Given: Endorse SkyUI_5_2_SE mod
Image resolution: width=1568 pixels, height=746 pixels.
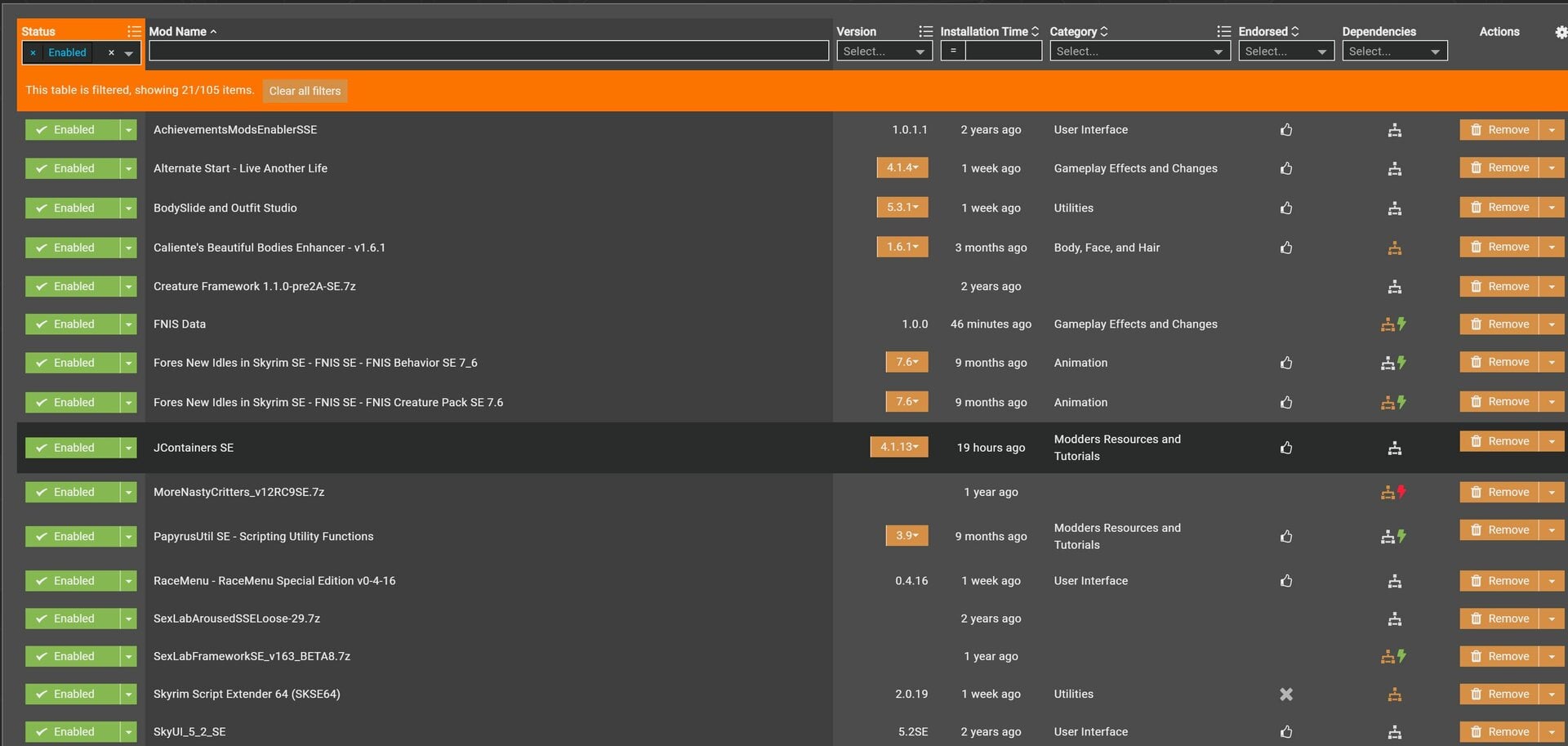Looking at the screenshot, I should (1286, 732).
